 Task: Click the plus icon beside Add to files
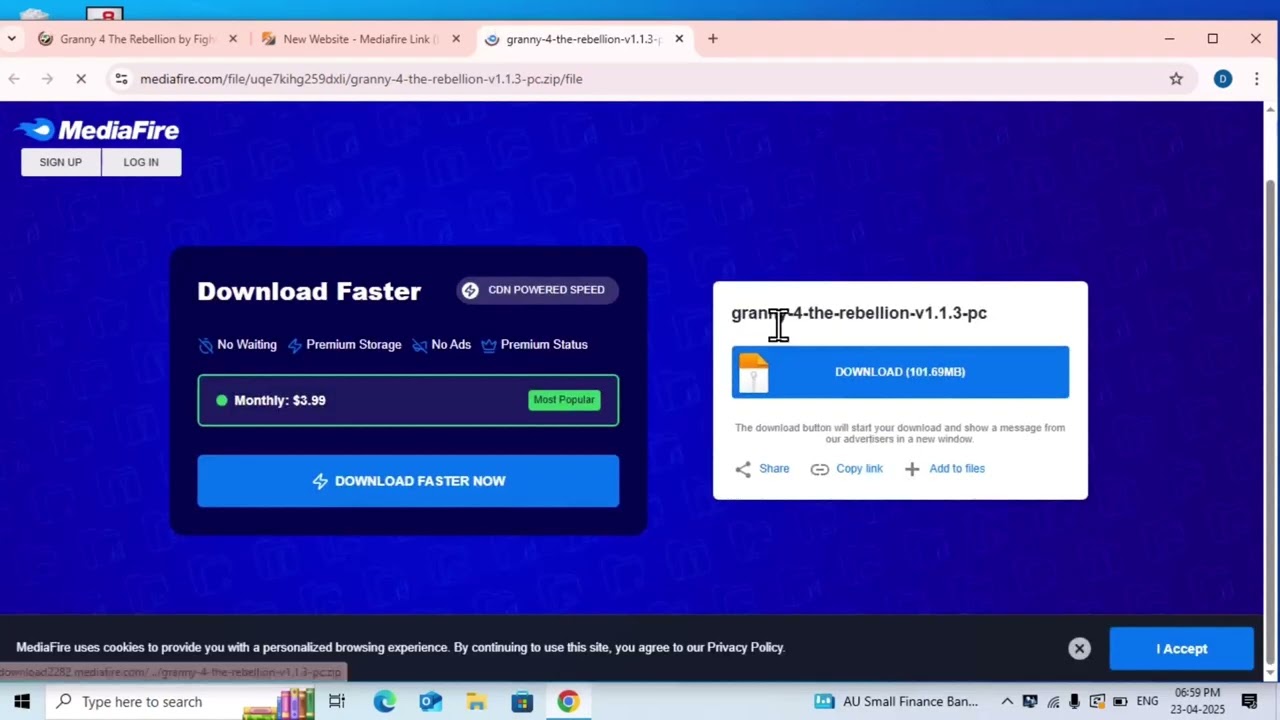912,469
